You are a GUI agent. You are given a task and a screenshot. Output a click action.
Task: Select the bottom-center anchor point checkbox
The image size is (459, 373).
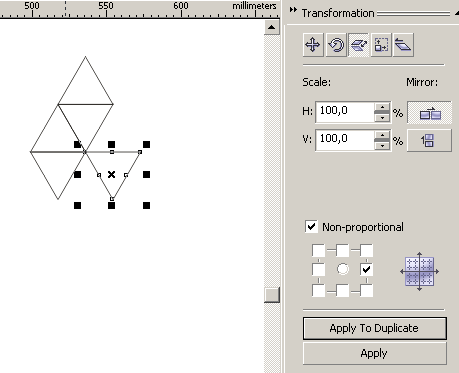[x=342, y=290]
